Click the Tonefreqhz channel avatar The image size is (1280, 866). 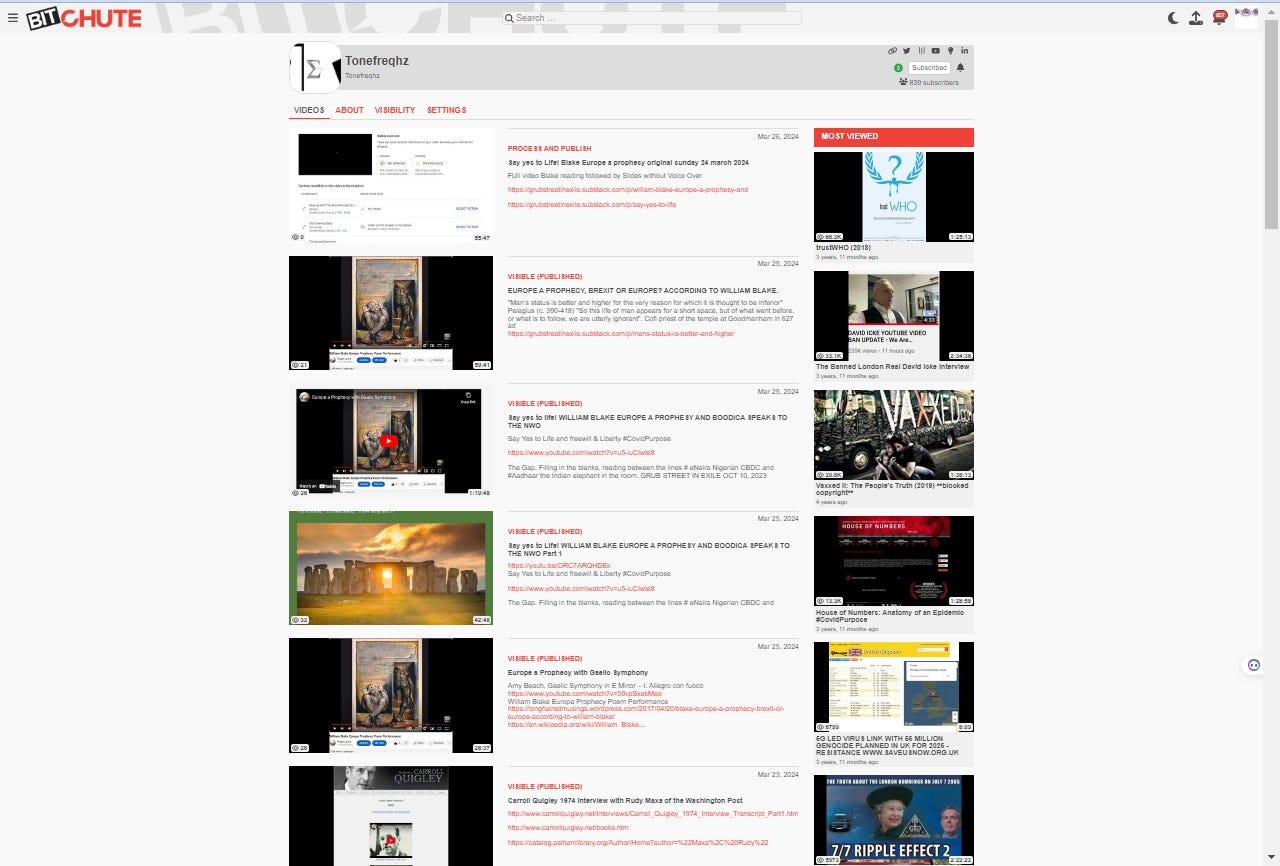pyautogui.click(x=315, y=68)
